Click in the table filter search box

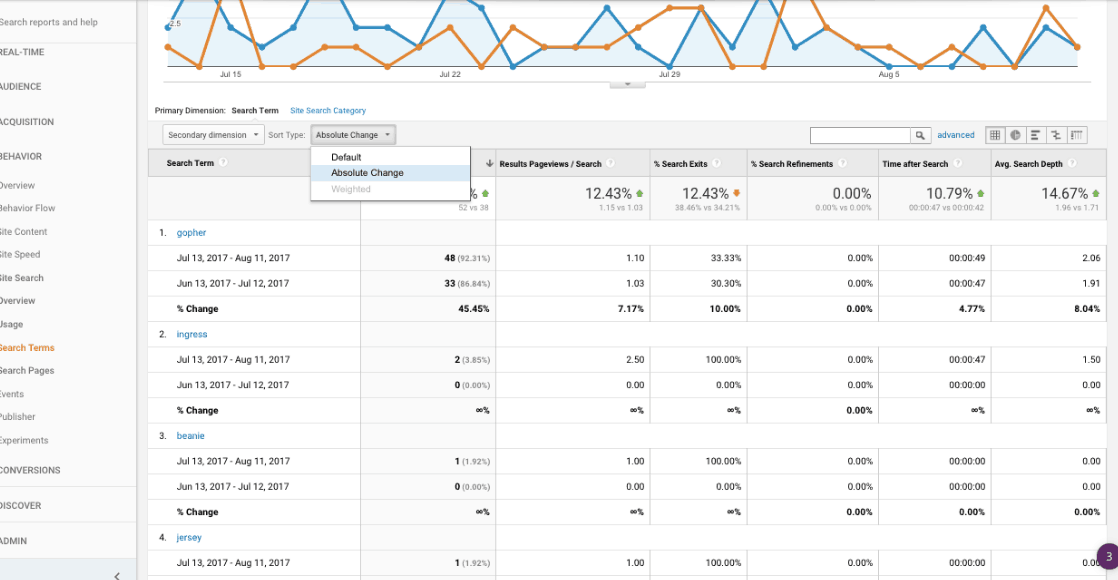tap(859, 135)
